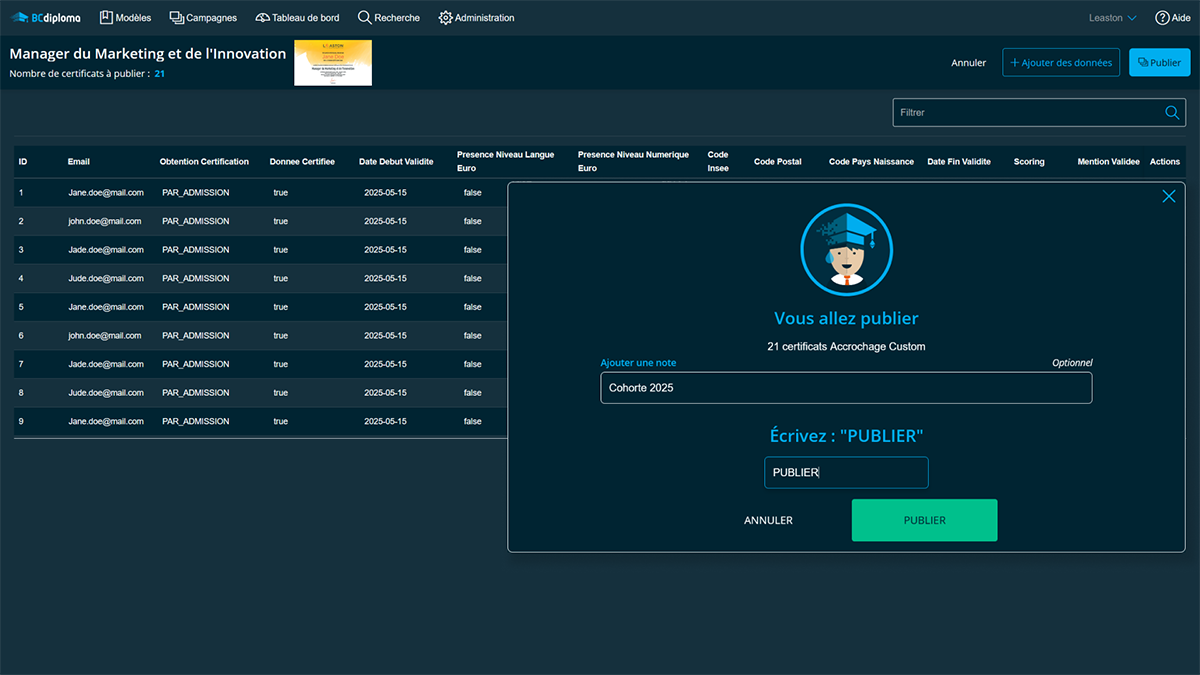1200x675 pixels.
Task: Click the blue Publier header button
Action: (x=1158, y=63)
